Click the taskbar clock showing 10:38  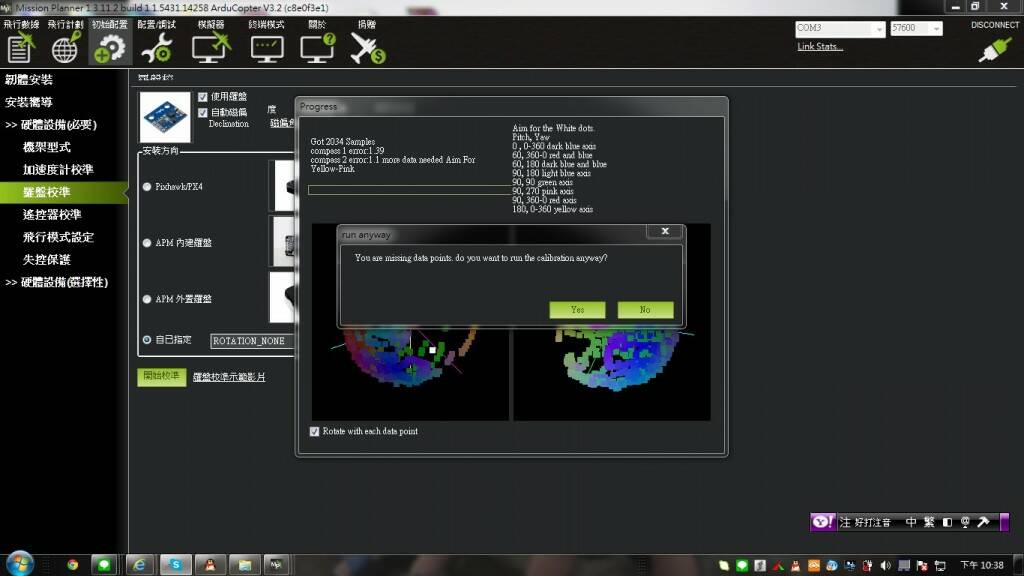(x=982, y=566)
